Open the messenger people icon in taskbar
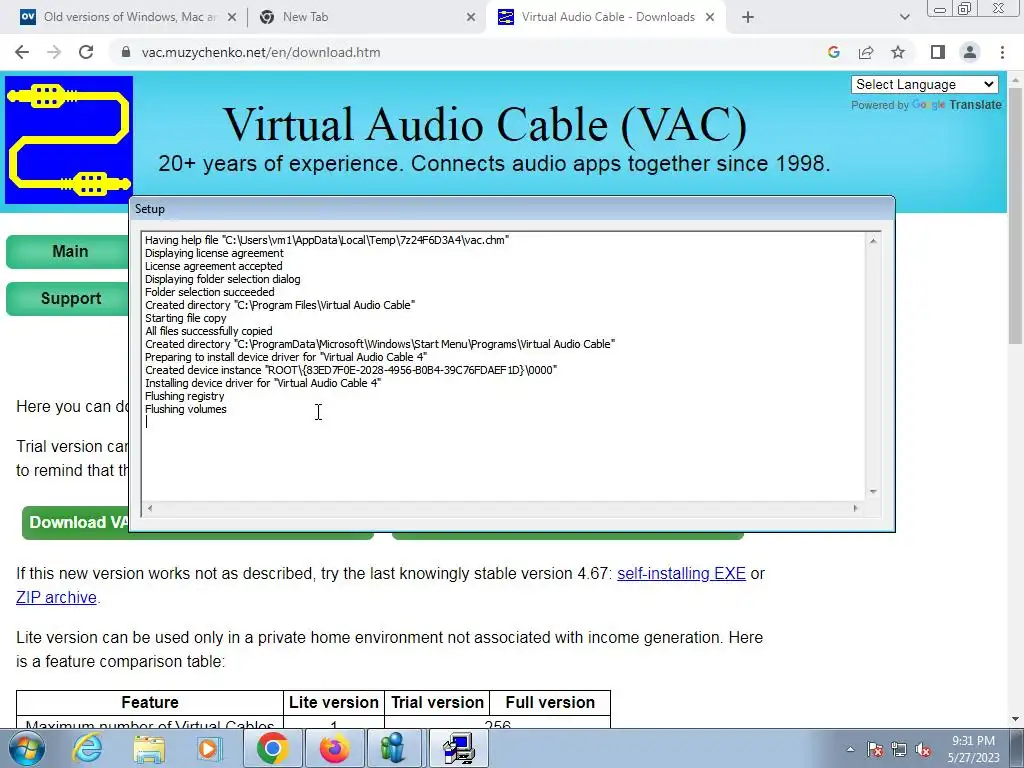The height and width of the screenshot is (768, 1024). tap(394, 748)
